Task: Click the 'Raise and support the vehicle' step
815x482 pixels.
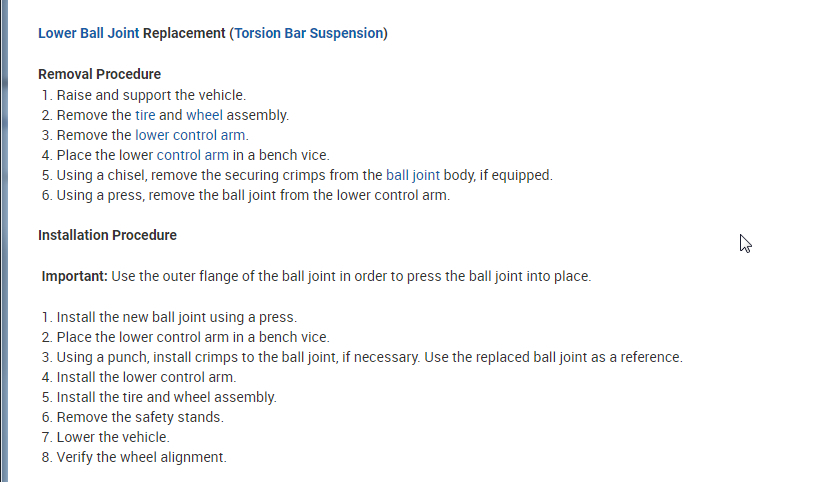Action: (150, 95)
